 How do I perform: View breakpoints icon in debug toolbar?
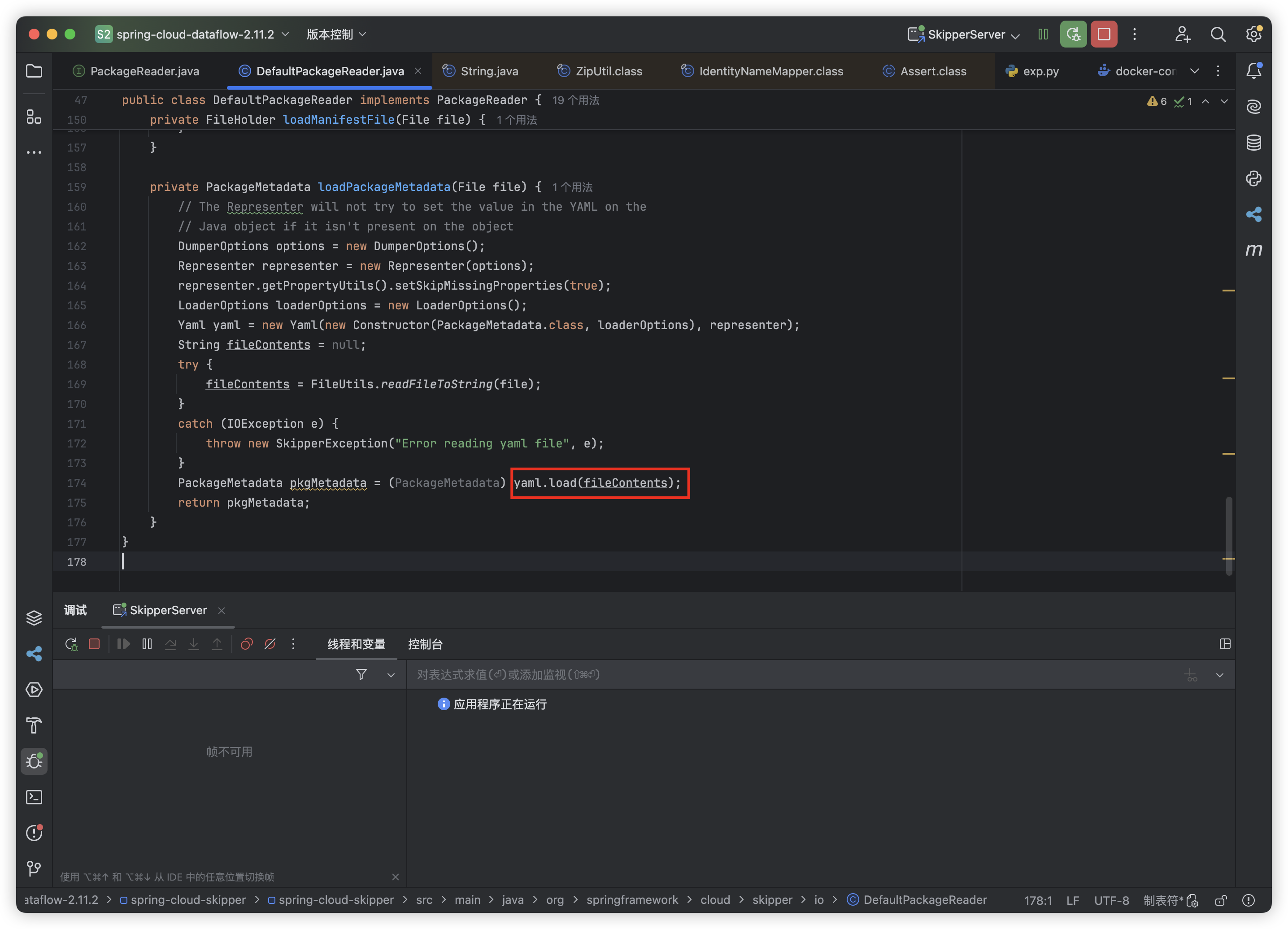(247, 644)
